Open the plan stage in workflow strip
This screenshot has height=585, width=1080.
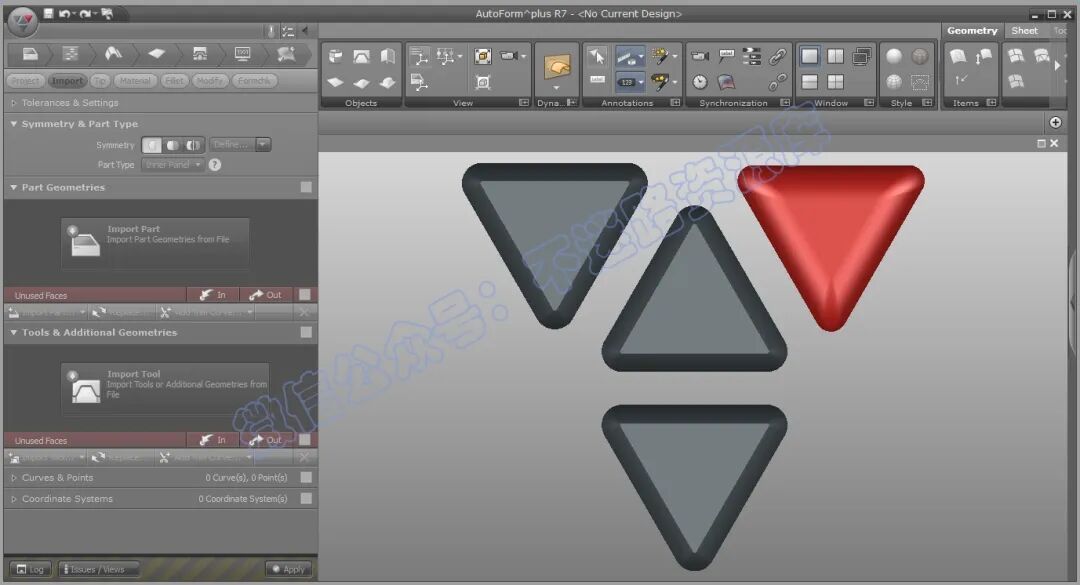[70, 54]
